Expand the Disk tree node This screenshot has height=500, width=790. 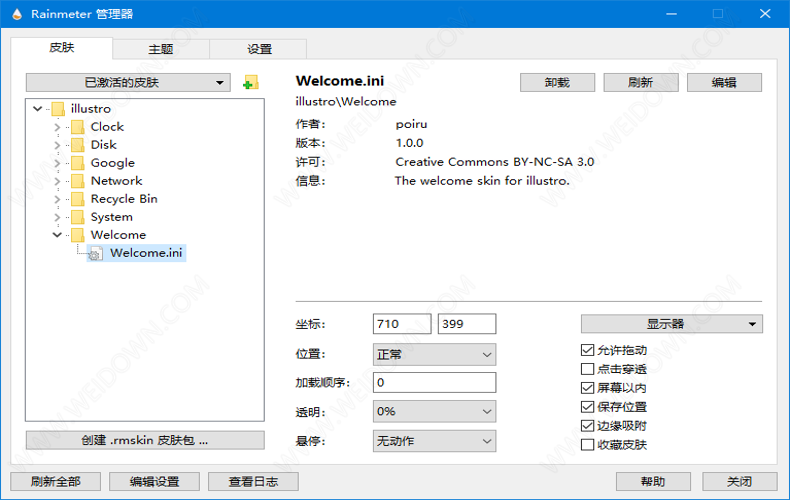coord(57,145)
